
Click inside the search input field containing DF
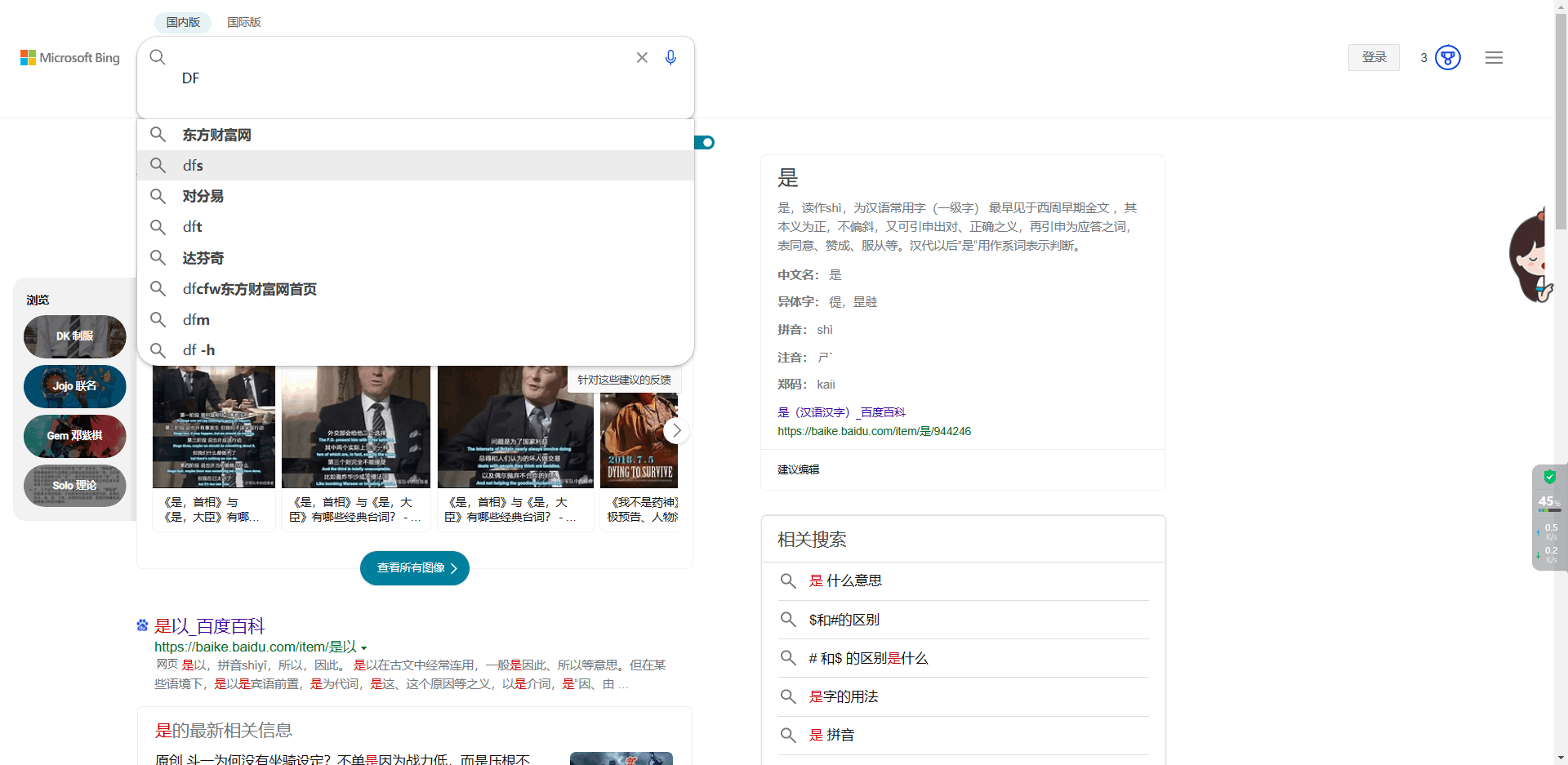click(x=416, y=78)
